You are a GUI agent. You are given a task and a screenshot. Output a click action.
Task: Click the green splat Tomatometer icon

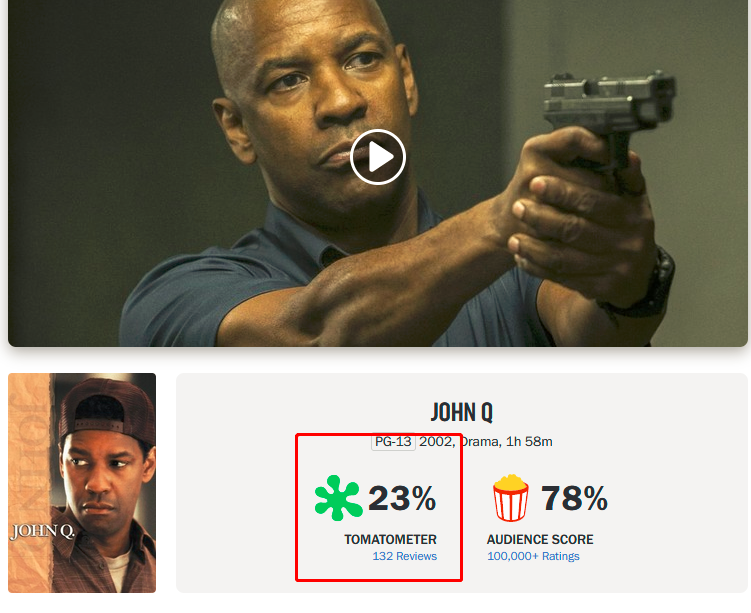pyautogui.click(x=338, y=498)
